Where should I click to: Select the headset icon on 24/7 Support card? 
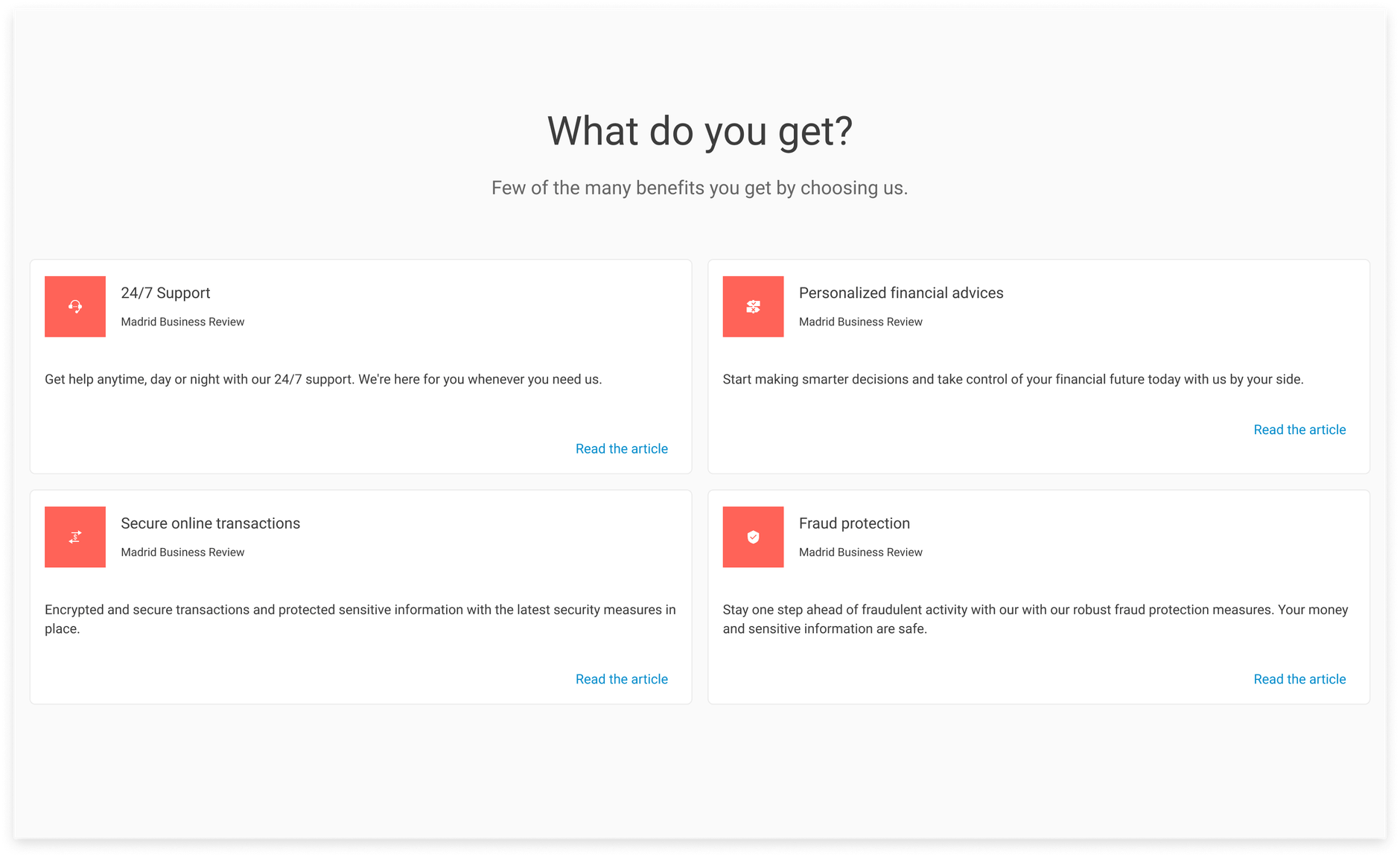[74, 306]
